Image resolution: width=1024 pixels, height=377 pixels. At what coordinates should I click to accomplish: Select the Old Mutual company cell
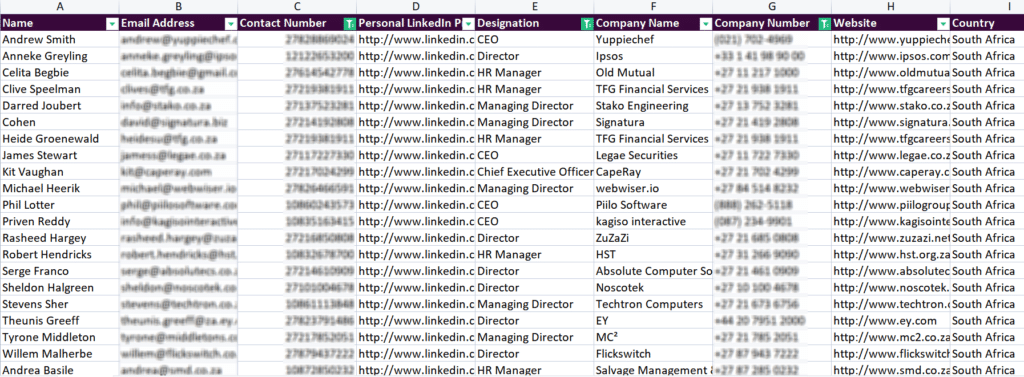click(654, 73)
